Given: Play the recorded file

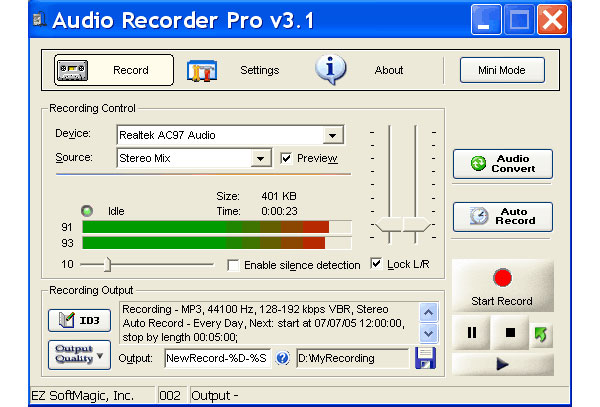Looking at the screenshot, I should (502, 364).
